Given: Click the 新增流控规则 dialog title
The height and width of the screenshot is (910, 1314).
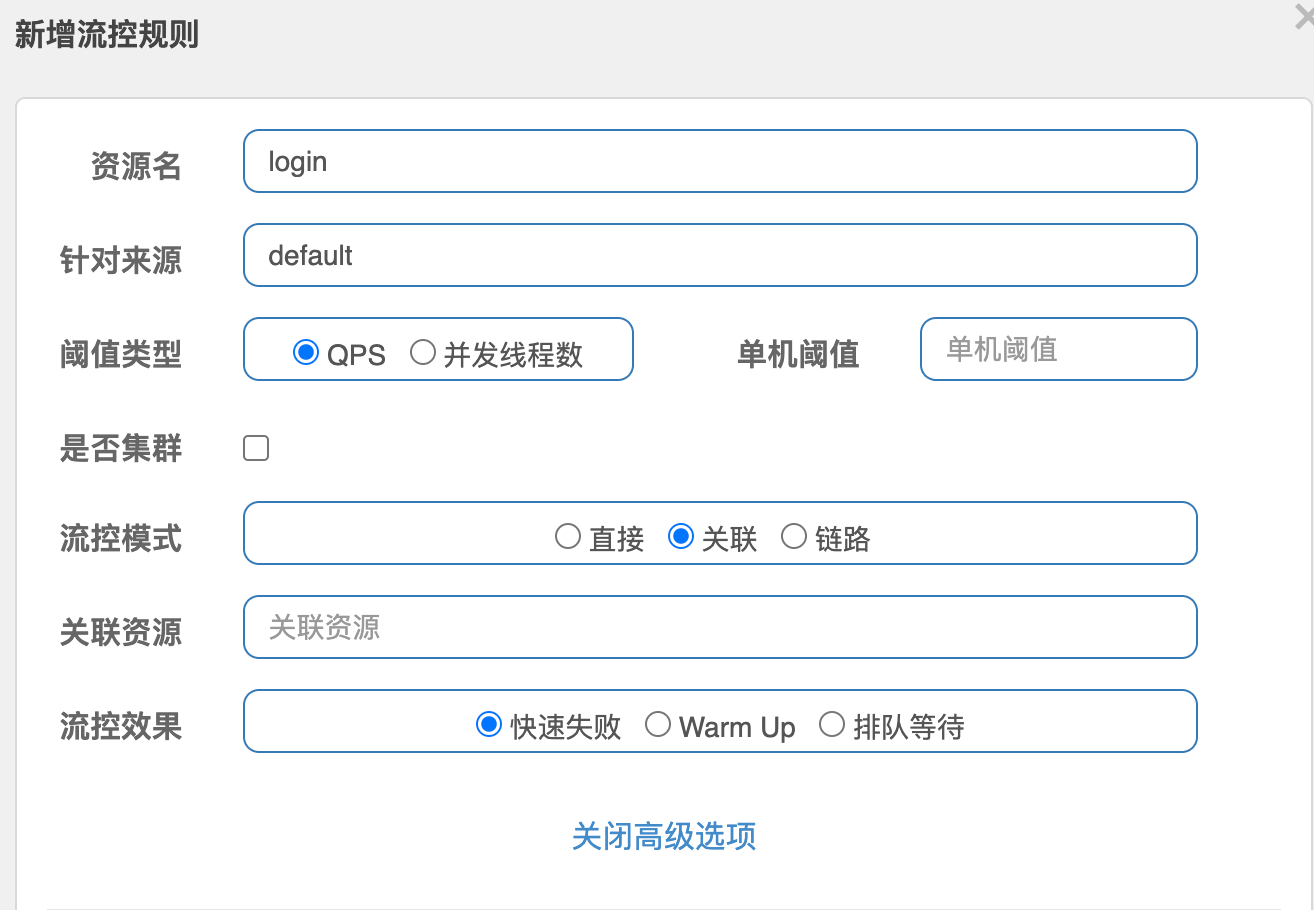Looking at the screenshot, I should (x=107, y=35).
